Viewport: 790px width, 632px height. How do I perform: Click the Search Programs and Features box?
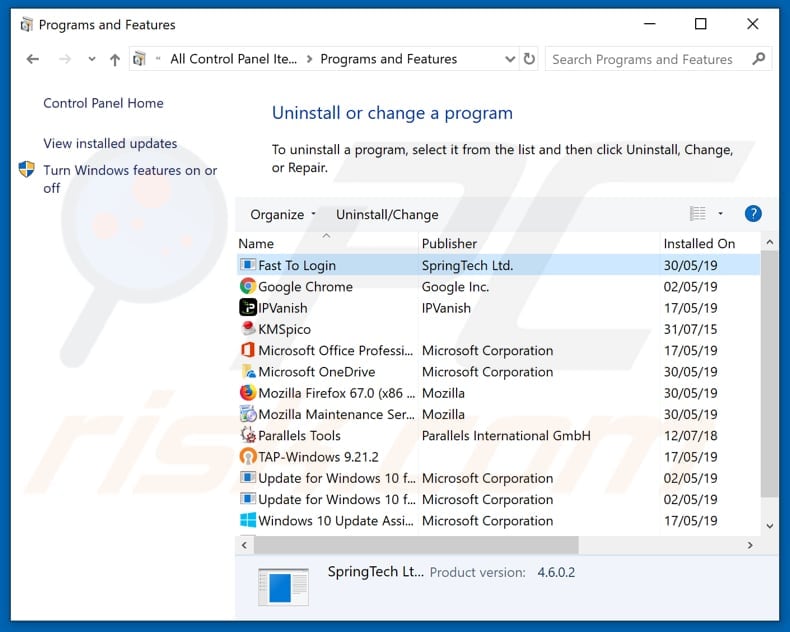pyautogui.click(x=659, y=59)
